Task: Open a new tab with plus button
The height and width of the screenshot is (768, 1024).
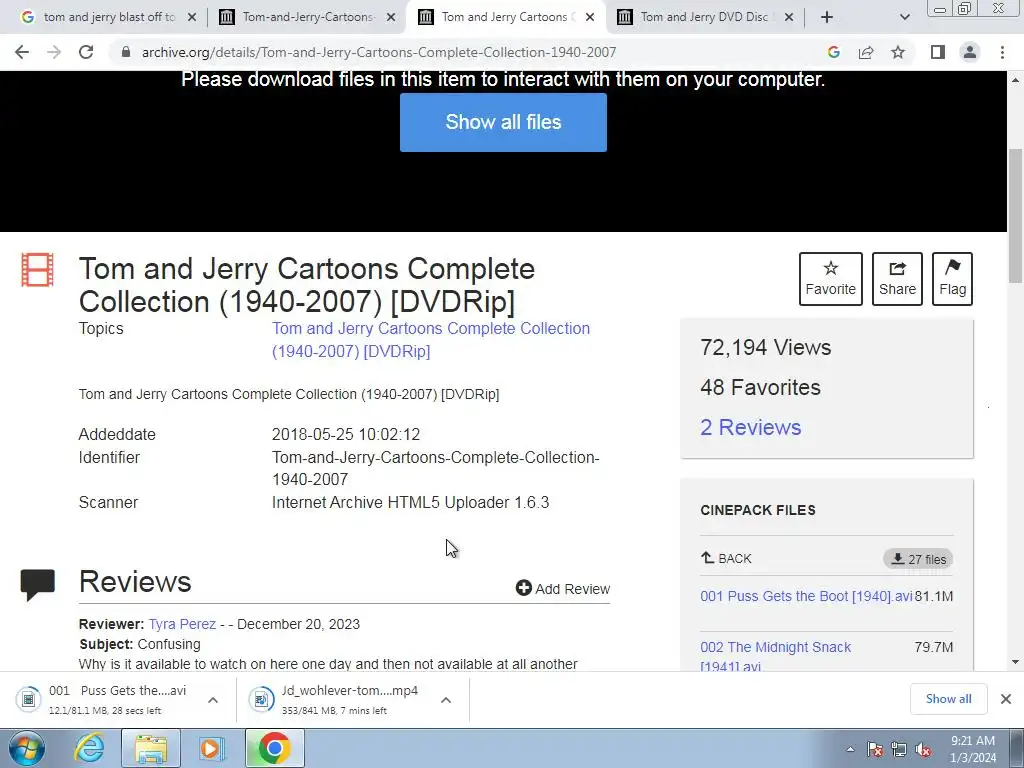Action: 827,18
